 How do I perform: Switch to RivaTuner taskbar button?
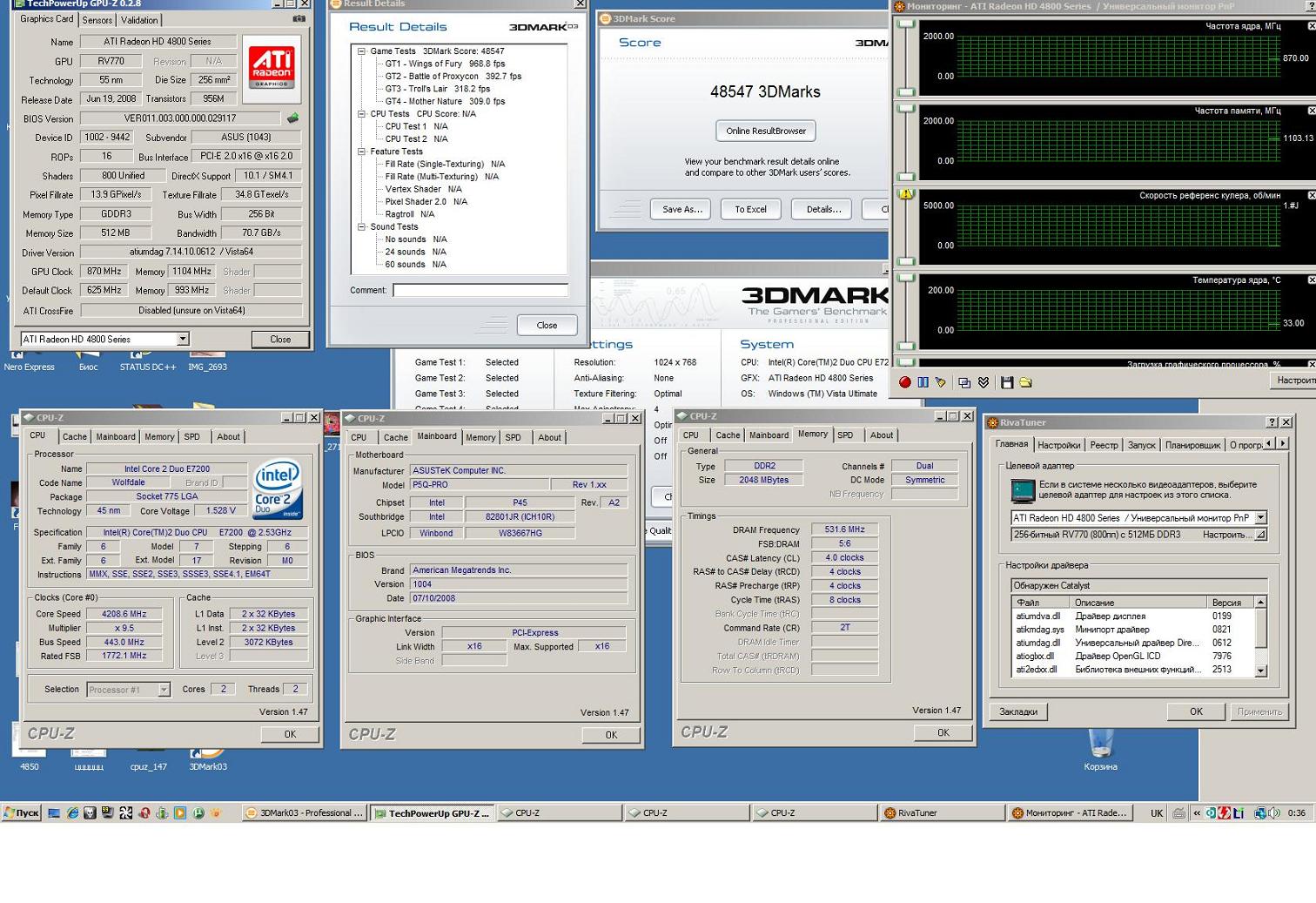point(941,813)
